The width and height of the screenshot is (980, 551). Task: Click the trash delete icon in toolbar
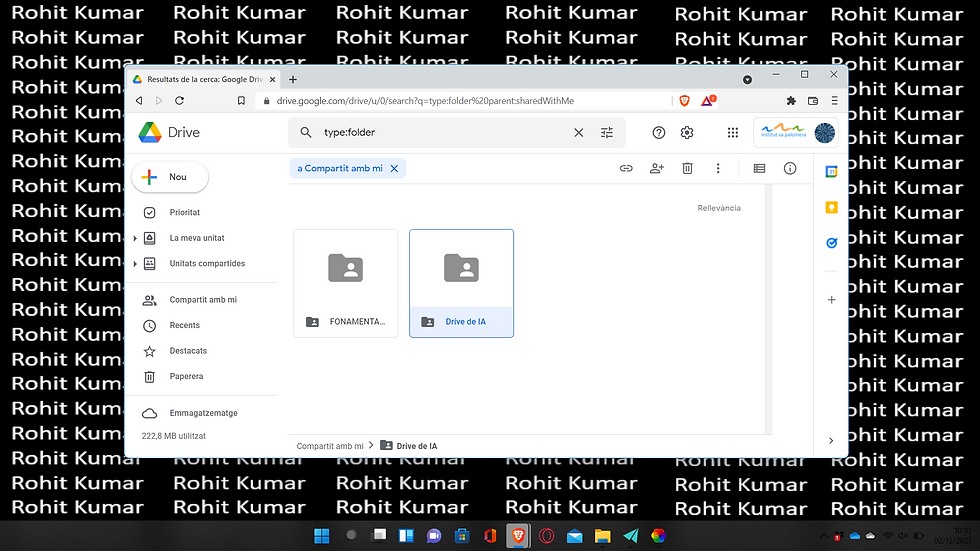(x=688, y=169)
